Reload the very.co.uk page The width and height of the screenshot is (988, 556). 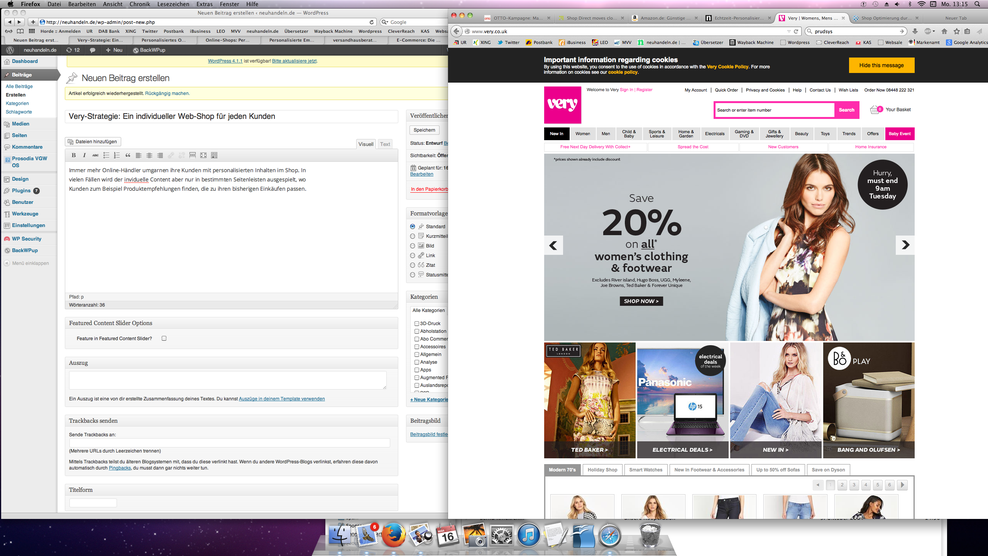(796, 31)
